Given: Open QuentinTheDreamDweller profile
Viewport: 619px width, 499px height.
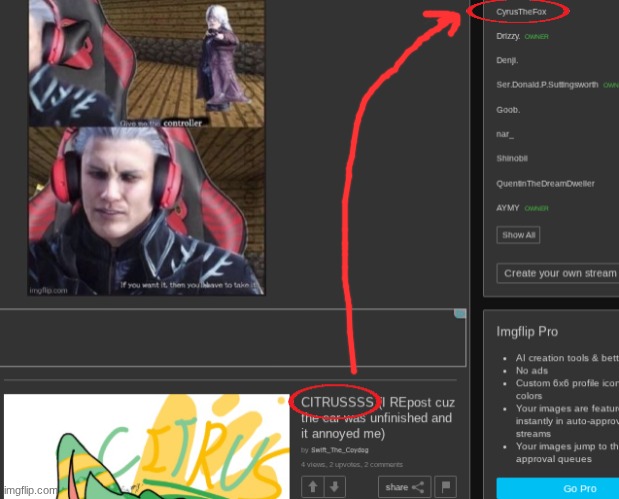Looking at the screenshot, I should pos(545,184).
